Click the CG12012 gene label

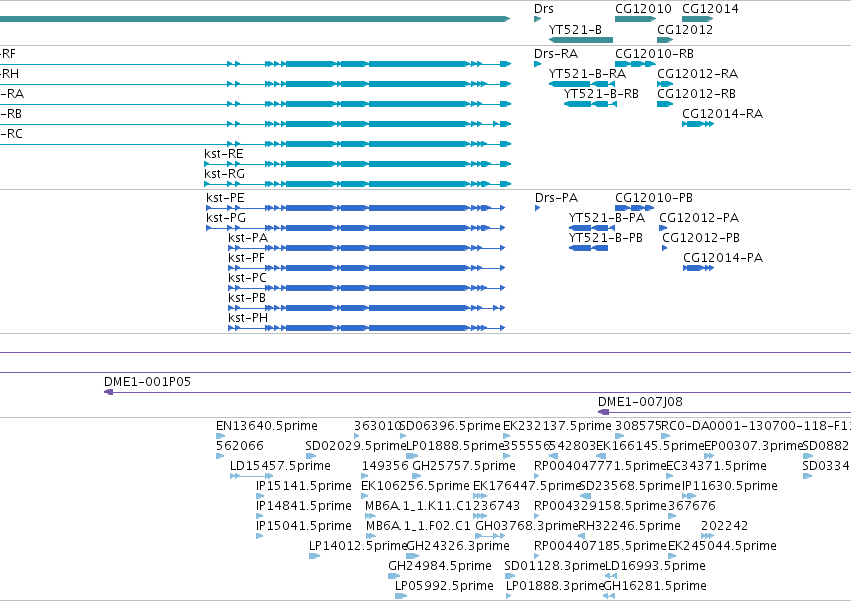pyautogui.click(x=685, y=29)
